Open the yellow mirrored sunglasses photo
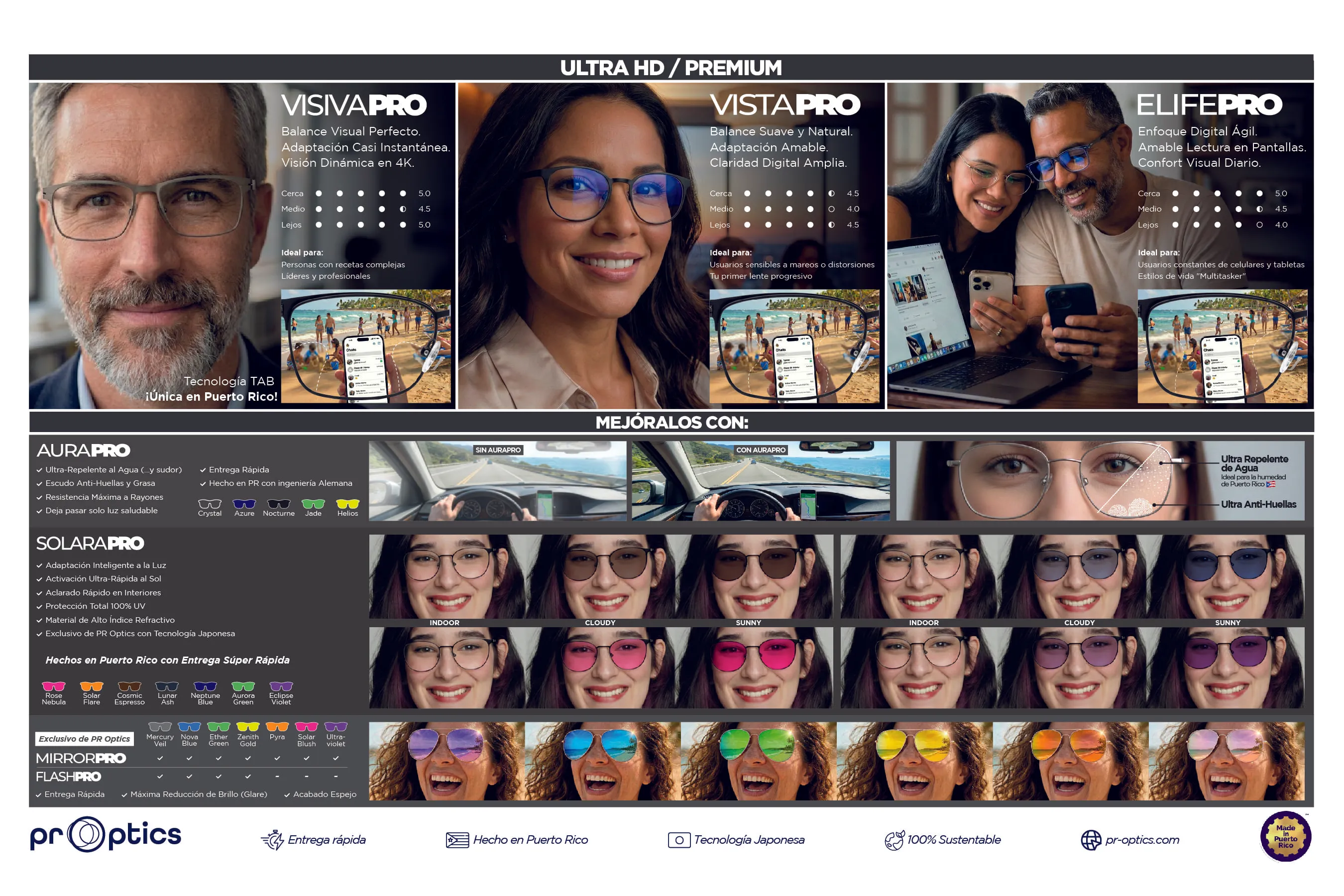This screenshot has width=1344, height=896. [915, 761]
